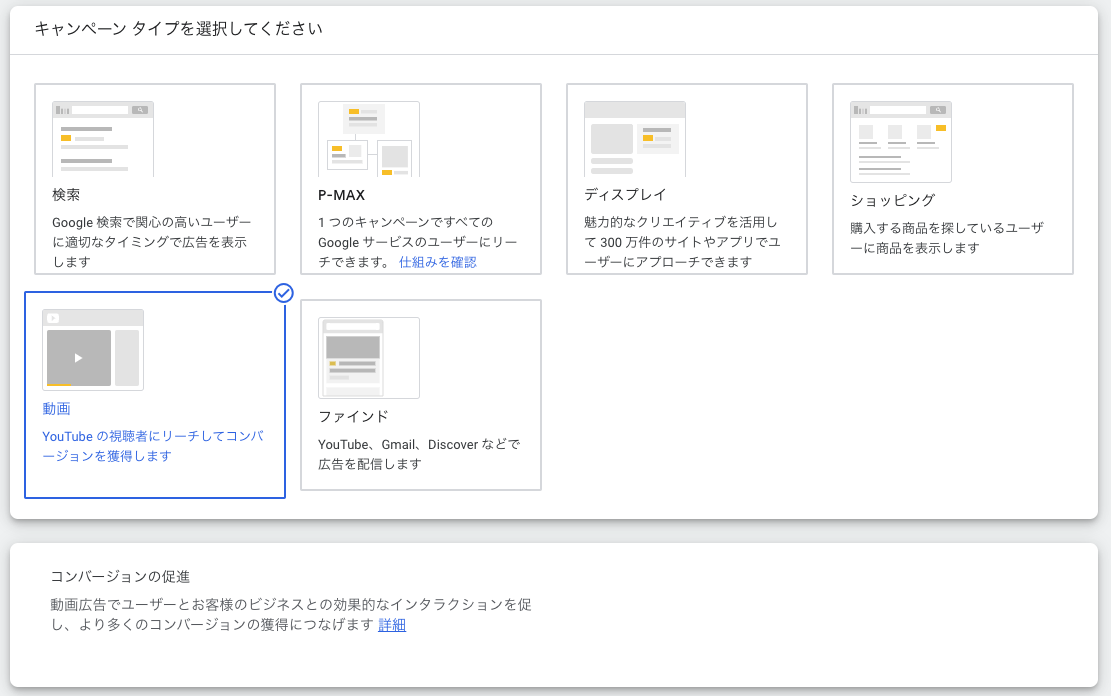Click the ショッピング card description text

(x=946, y=238)
